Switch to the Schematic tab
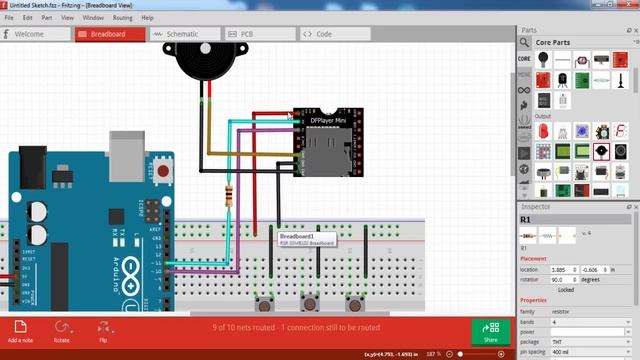Screen dimensions: 640x360 (185, 34)
